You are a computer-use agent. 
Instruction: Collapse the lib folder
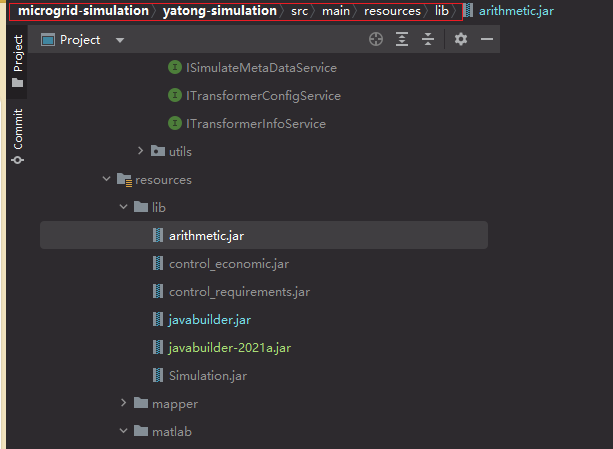(124, 207)
